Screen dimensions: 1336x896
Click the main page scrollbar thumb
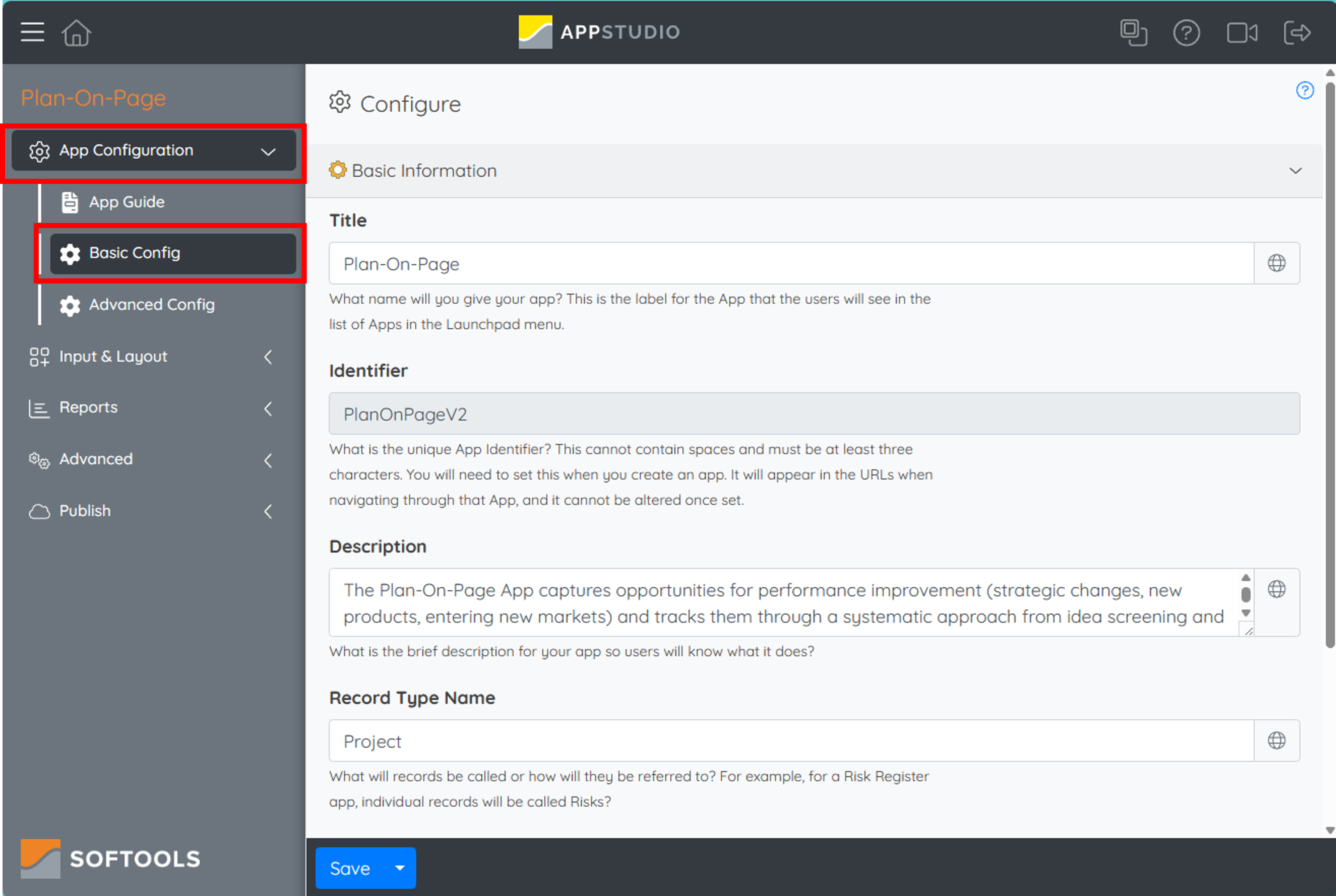click(1330, 366)
